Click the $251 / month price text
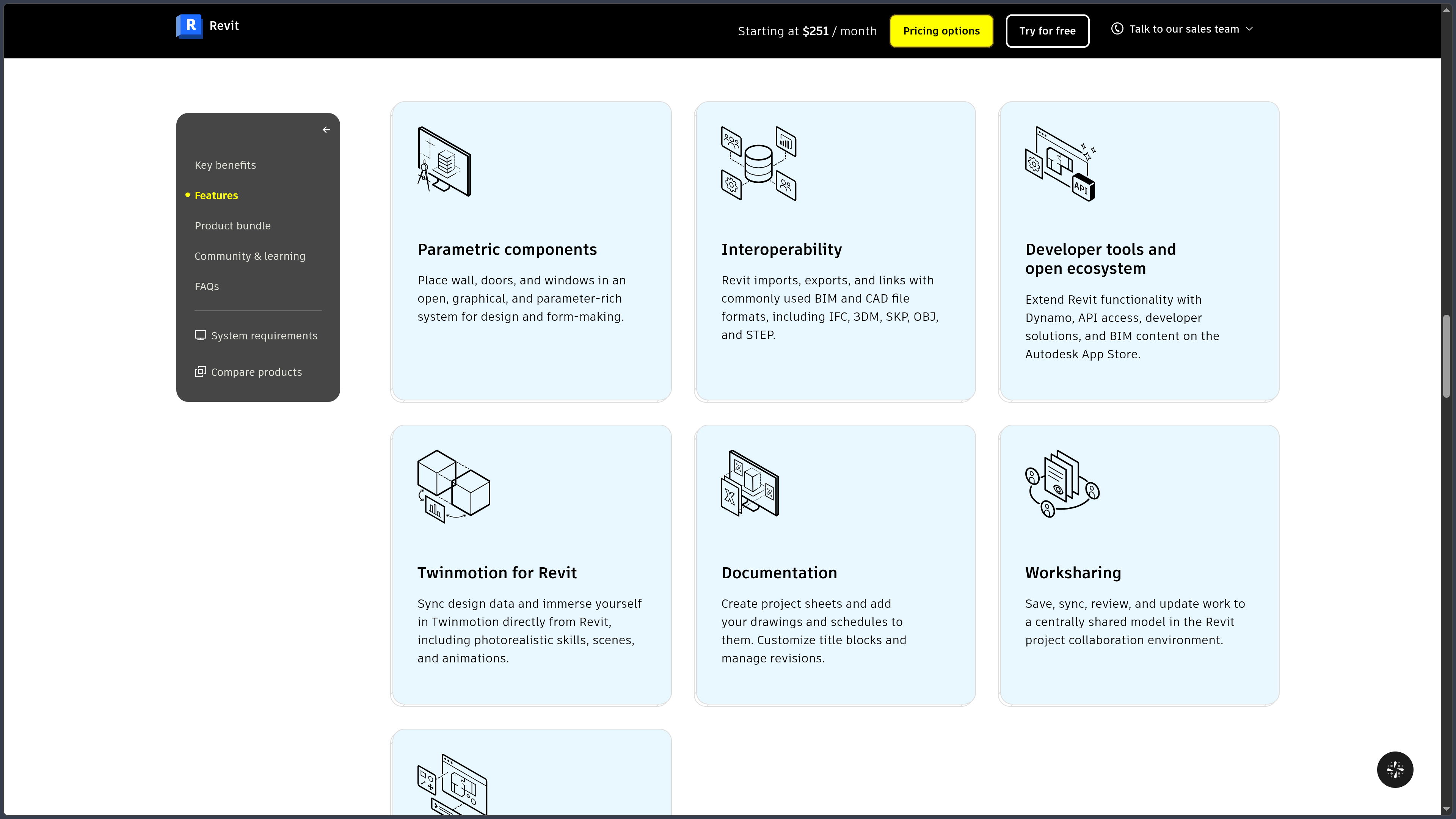The width and height of the screenshot is (1456, 819). point(839,31)
